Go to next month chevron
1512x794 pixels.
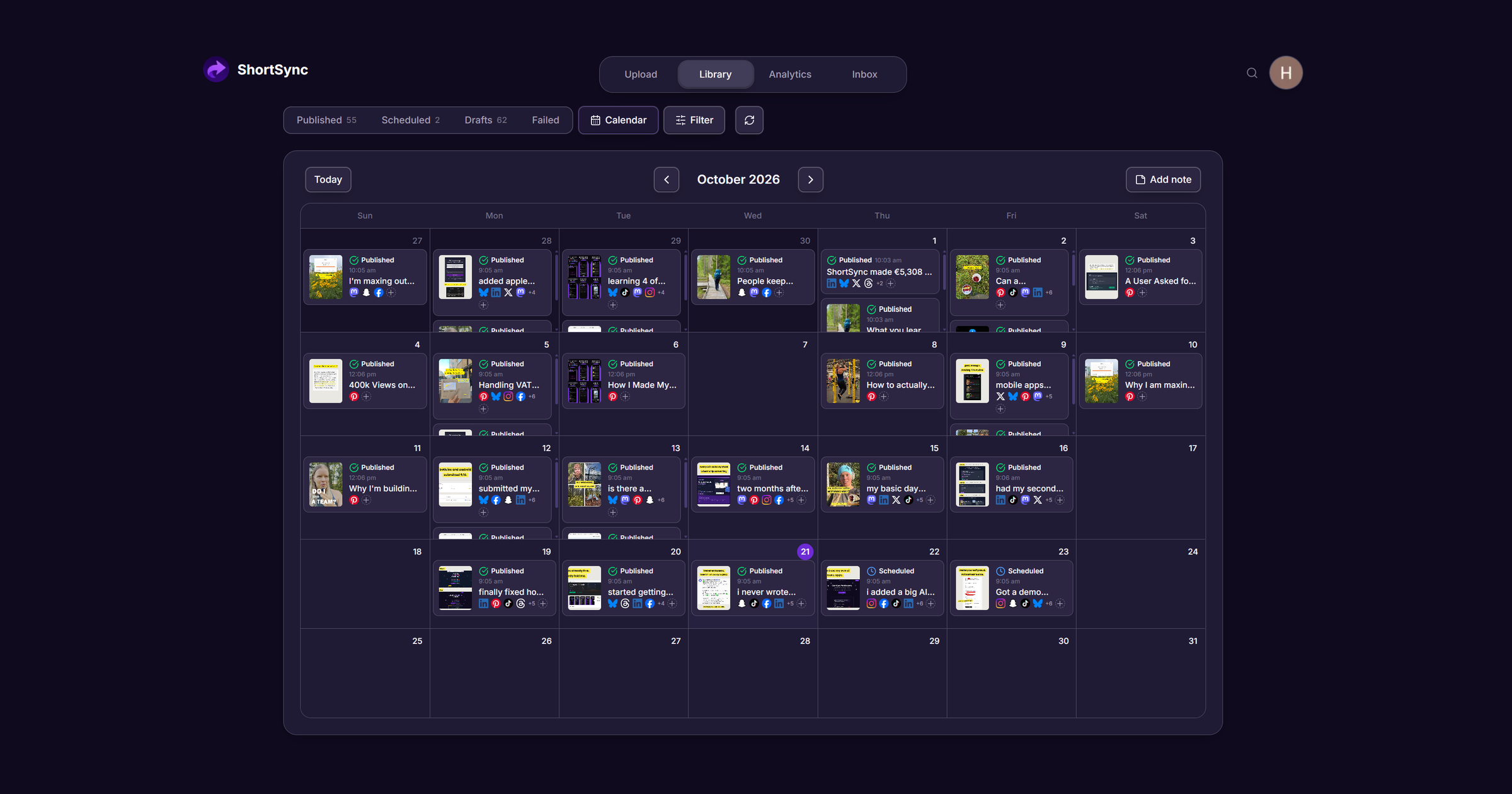pyautogui.click(x=811, y=180)
